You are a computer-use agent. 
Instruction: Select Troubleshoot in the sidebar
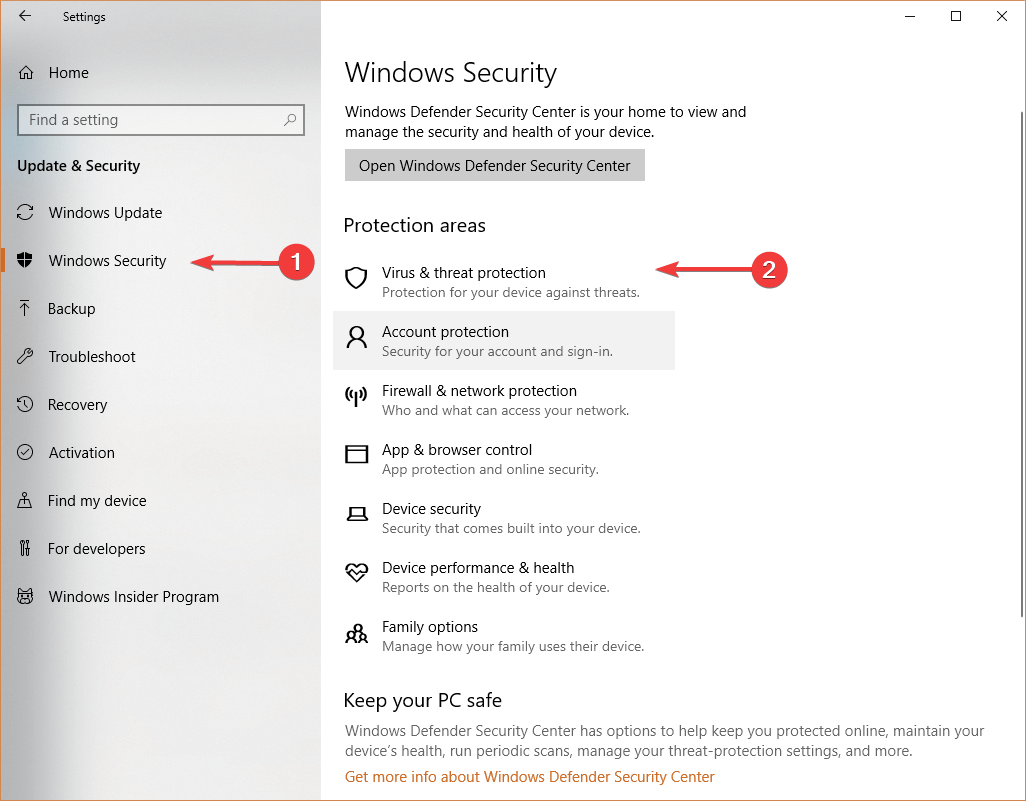(90, 356)
